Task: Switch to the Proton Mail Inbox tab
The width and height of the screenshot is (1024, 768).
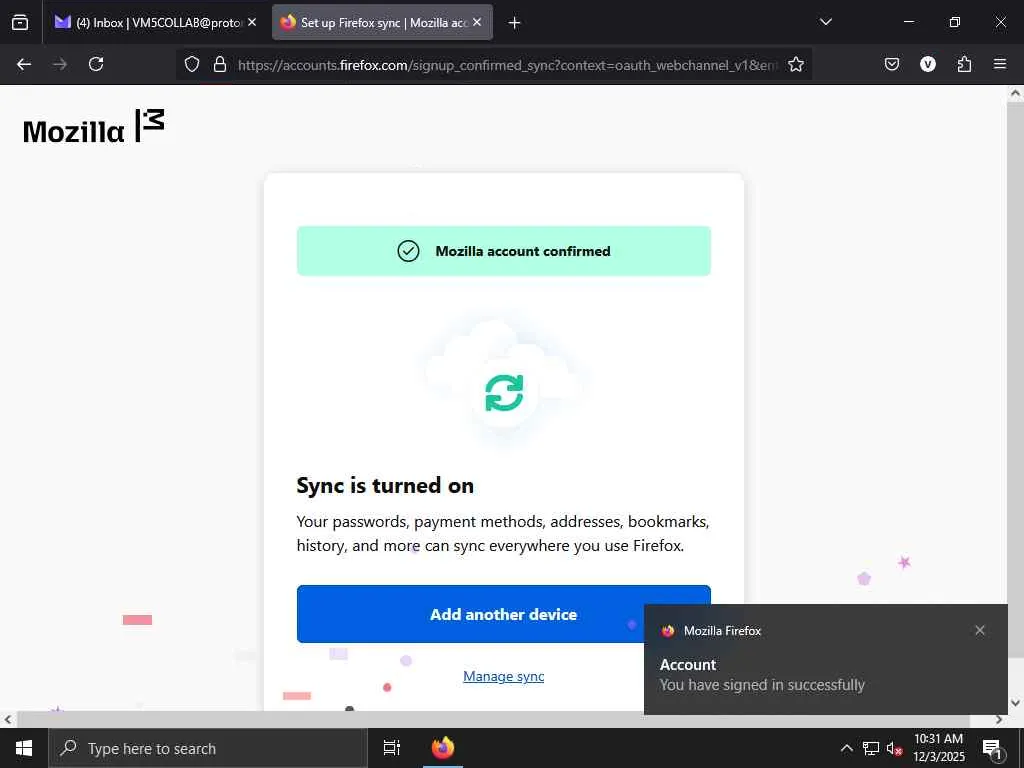Action: coord(155,22)
